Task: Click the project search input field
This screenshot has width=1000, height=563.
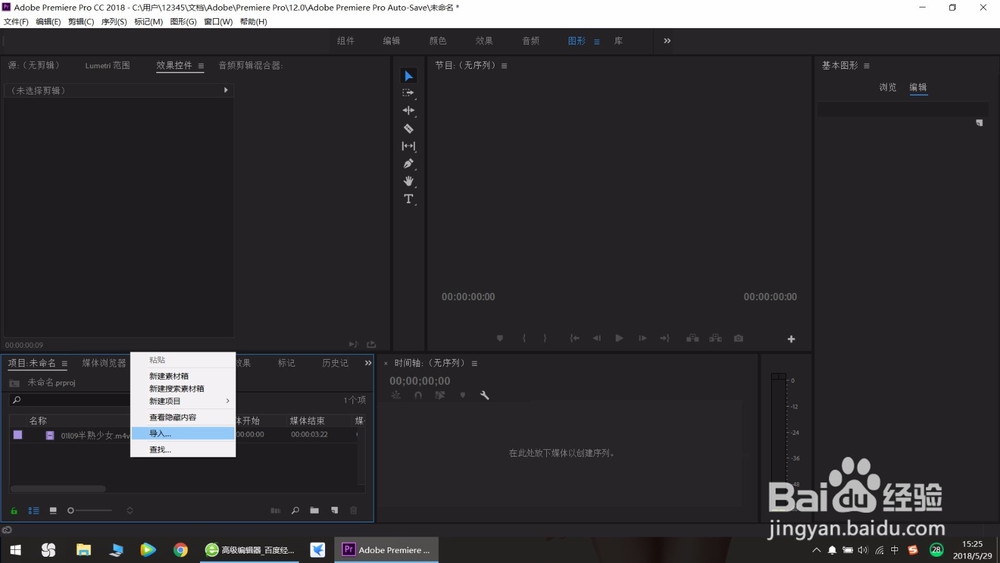Action: point(70,400)
